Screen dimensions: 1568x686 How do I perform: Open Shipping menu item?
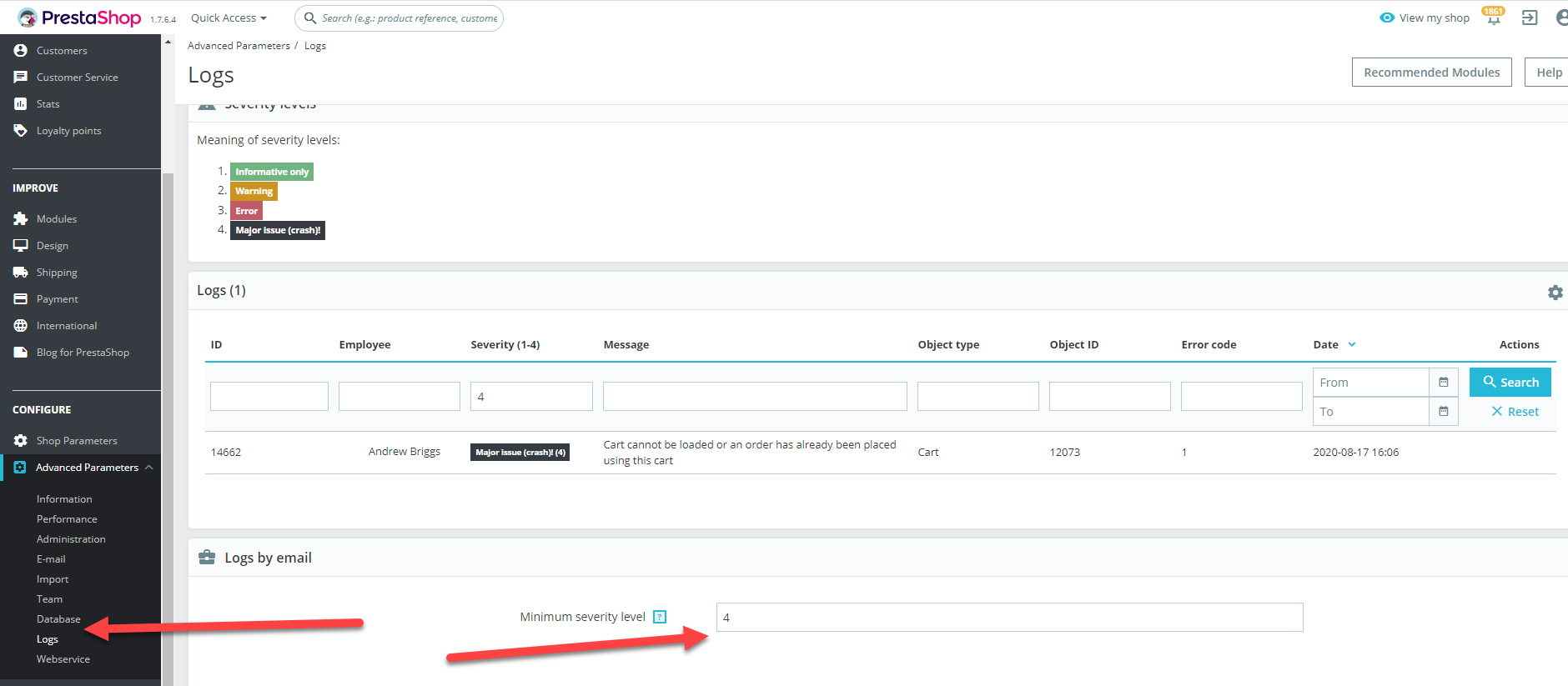coord(57,273)
